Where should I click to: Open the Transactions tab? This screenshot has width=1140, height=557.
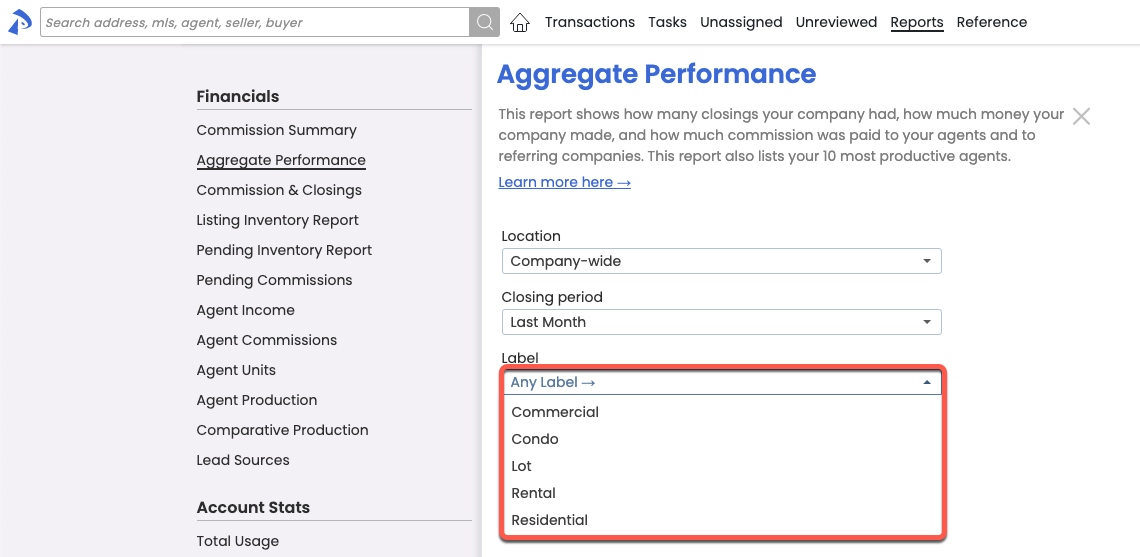pos(590,22)
